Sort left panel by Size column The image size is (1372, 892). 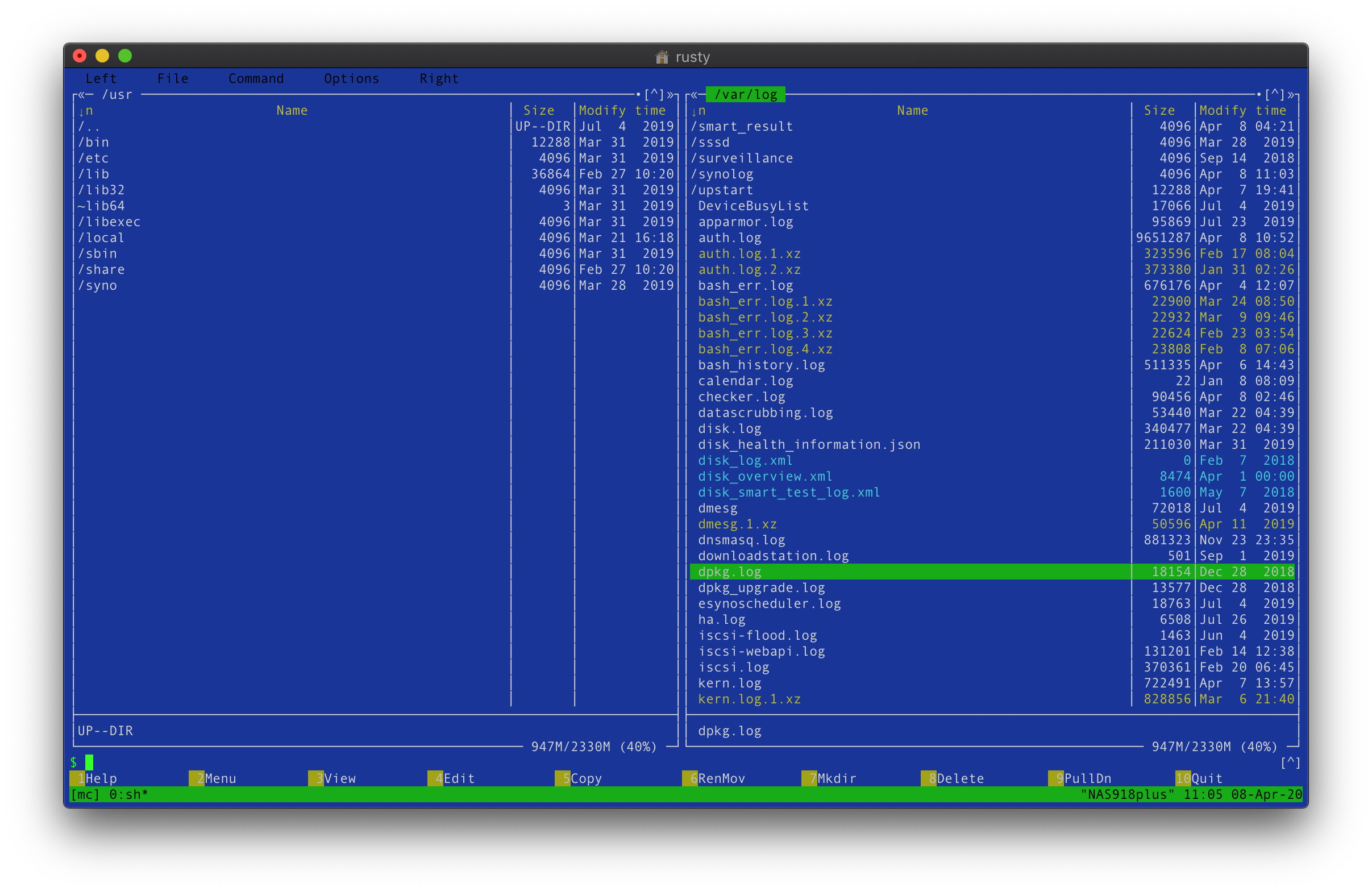[x=539, y=111]
